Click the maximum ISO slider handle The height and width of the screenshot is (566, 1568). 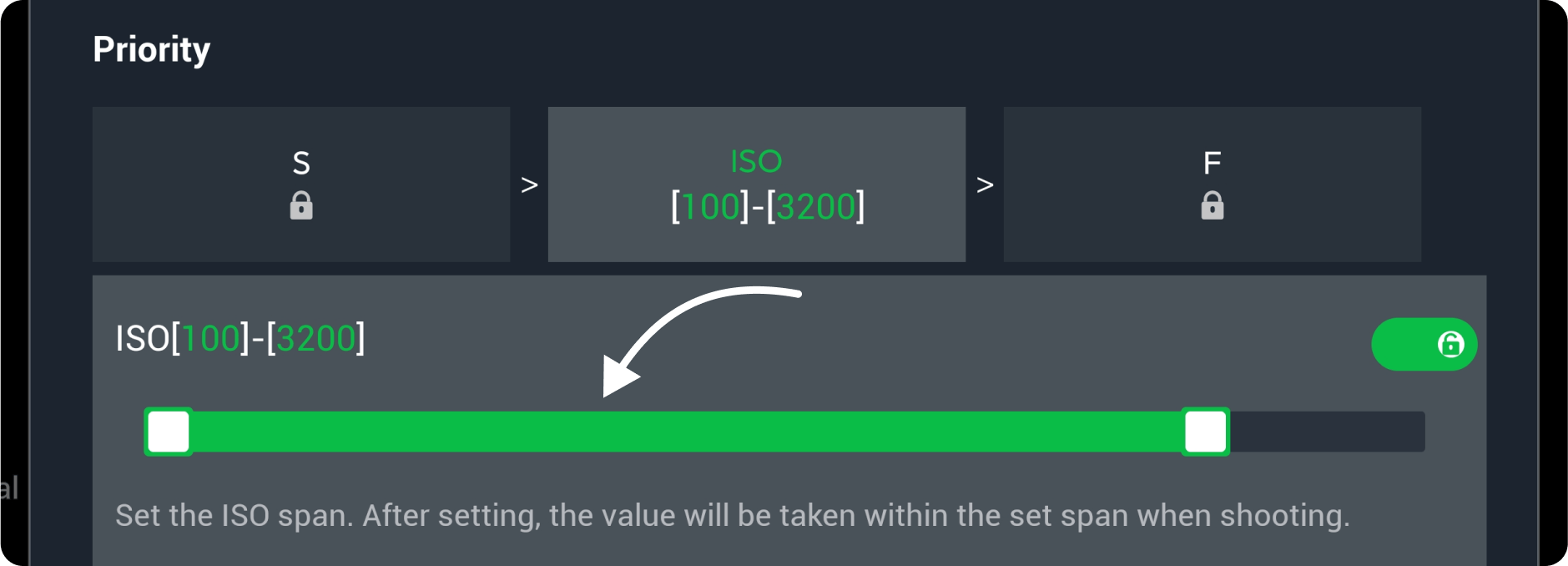pos(1205,432)
